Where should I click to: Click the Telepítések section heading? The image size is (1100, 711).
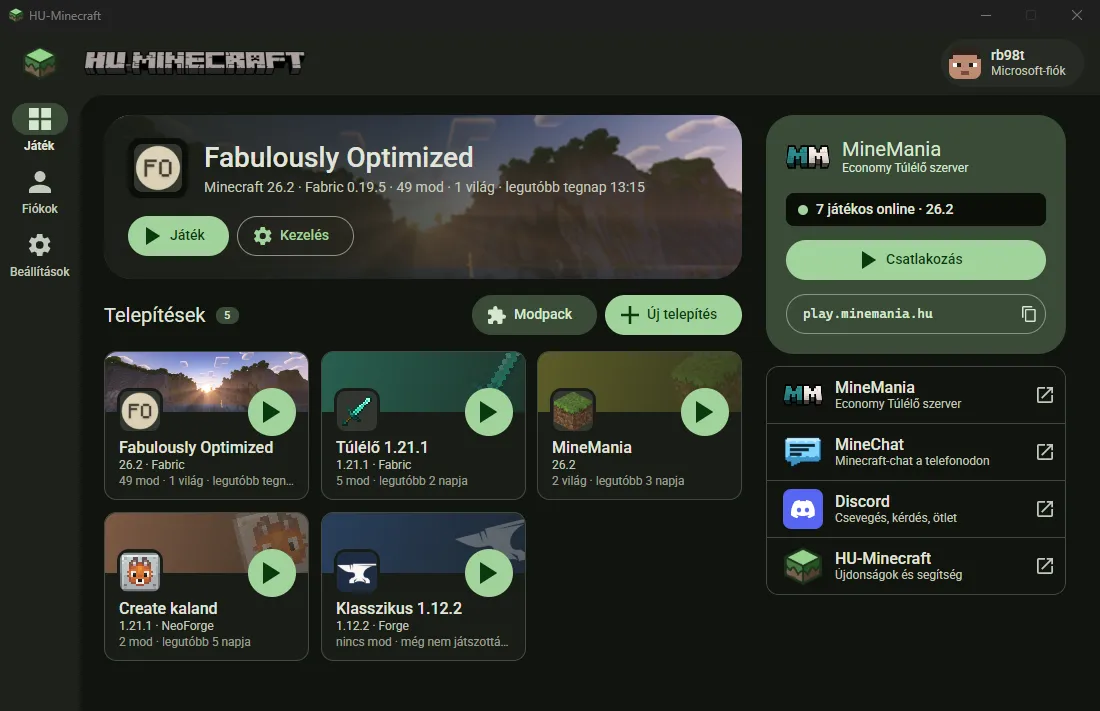(x=154, y=315)
